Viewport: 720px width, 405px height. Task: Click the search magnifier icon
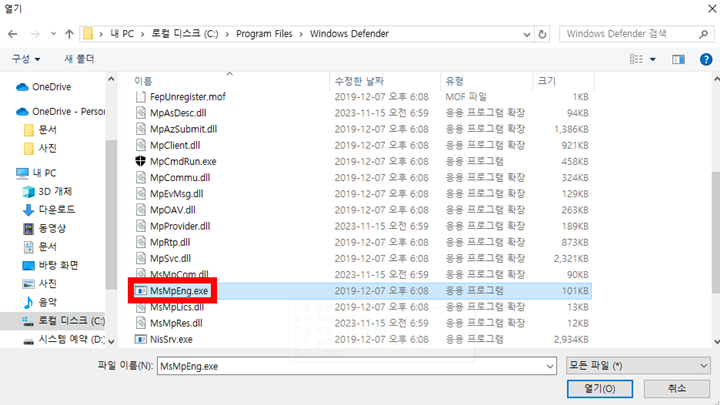tap(703, 34)
